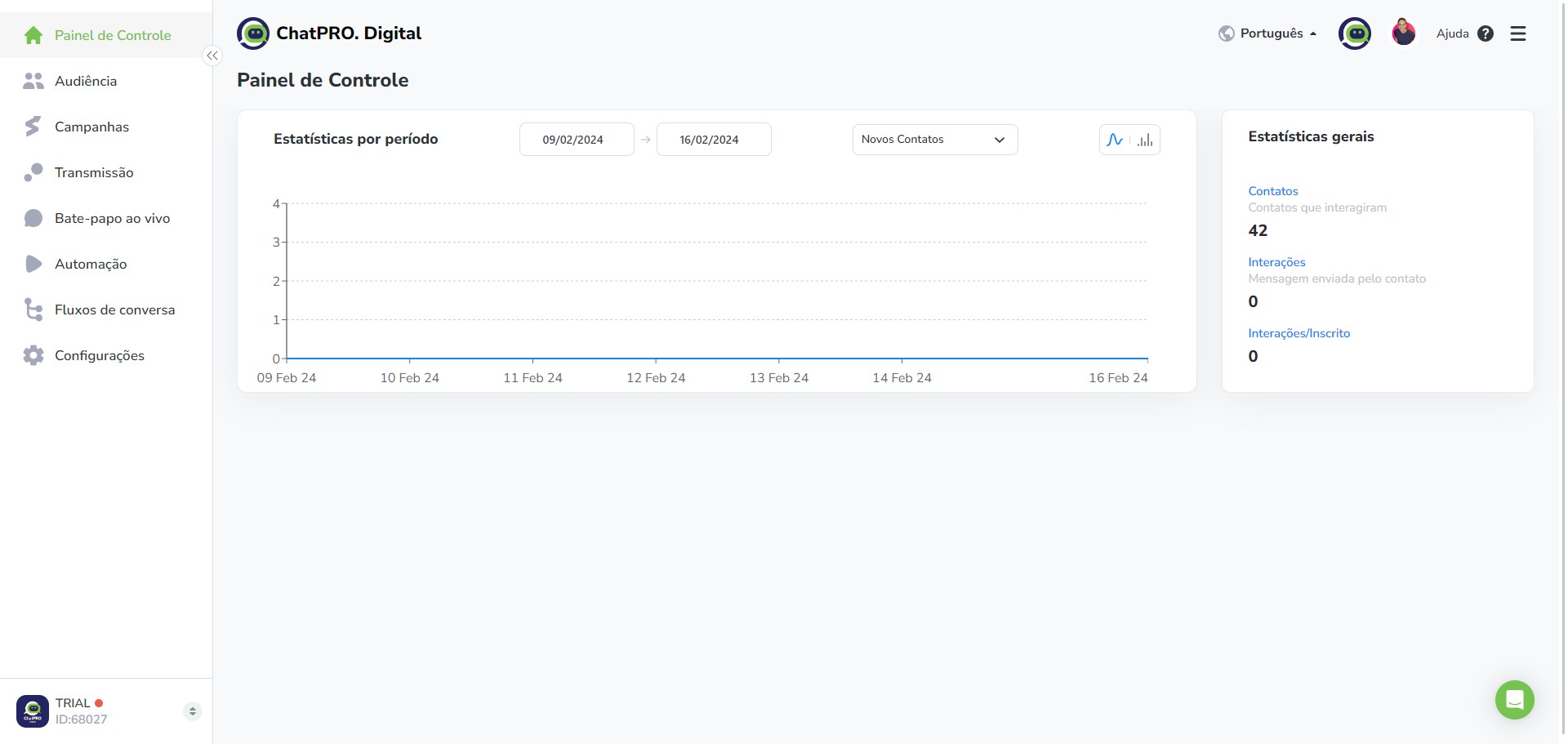This screenshot has height=744, width=1568.
Task: Click the end date field 16/02/2024
Action: pos(714,140)
